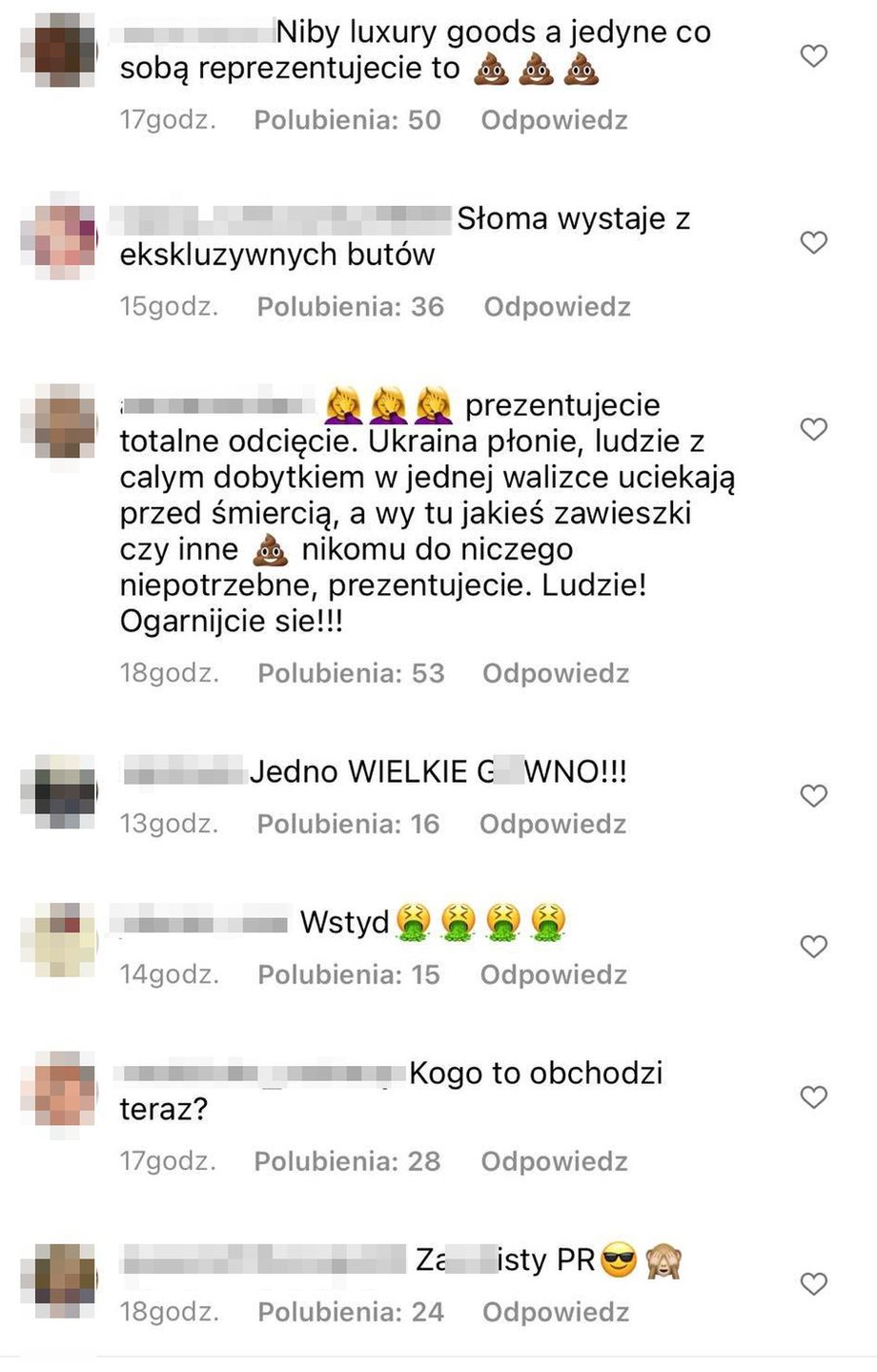Reply to the 'Wstyd' comment
This screenshot has height=1372, width=877.
[x=554, y=974]
